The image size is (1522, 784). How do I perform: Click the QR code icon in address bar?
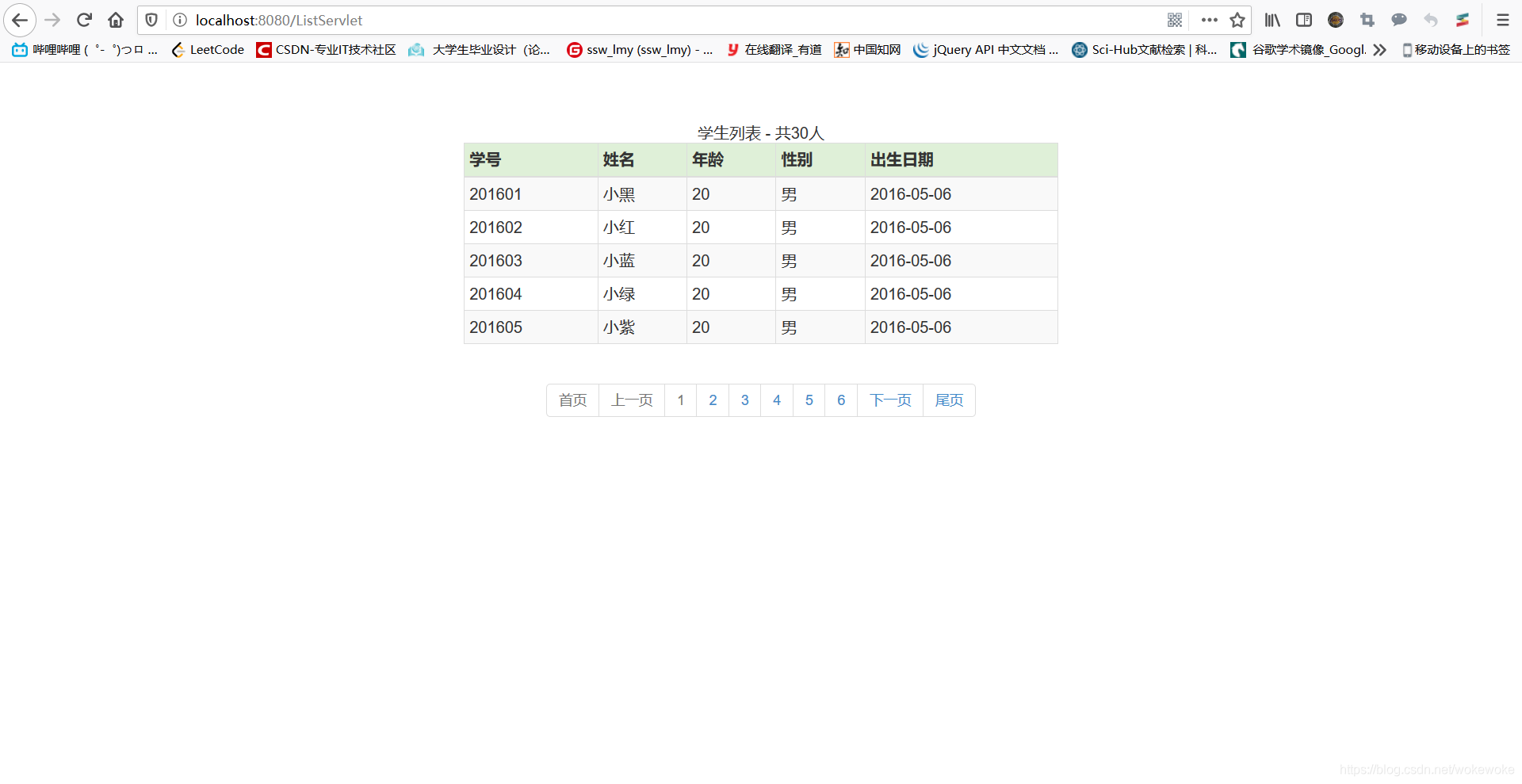click(1175, 20)
